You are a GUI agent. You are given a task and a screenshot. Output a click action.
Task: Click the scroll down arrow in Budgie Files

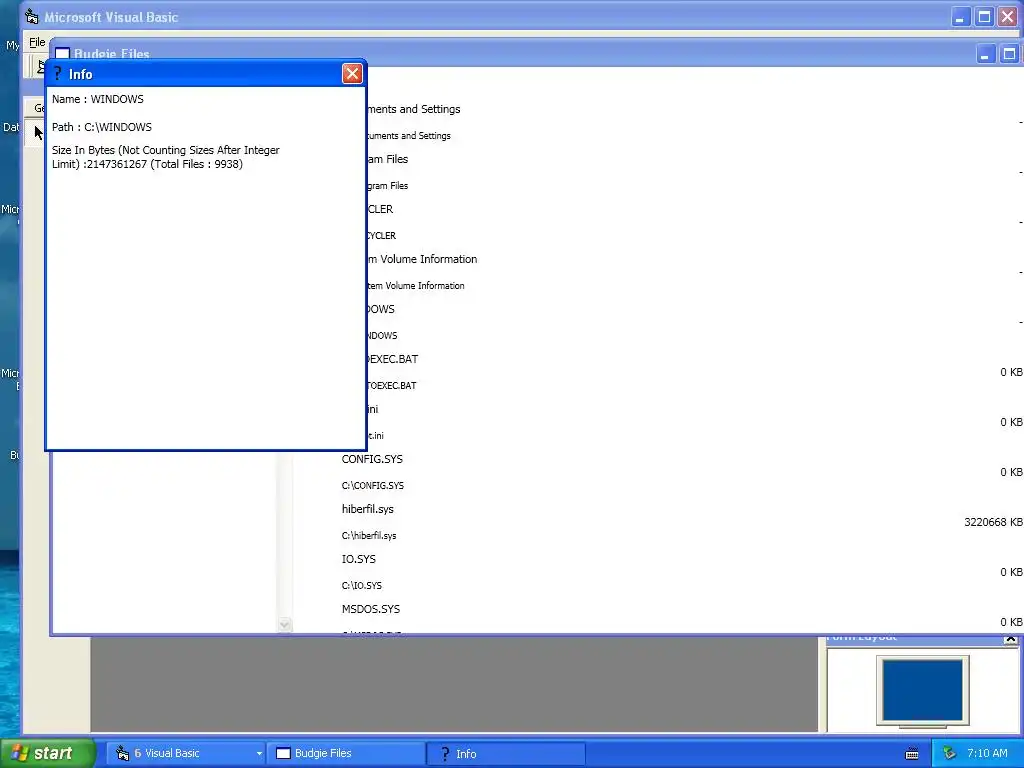(x=284, y=625)
